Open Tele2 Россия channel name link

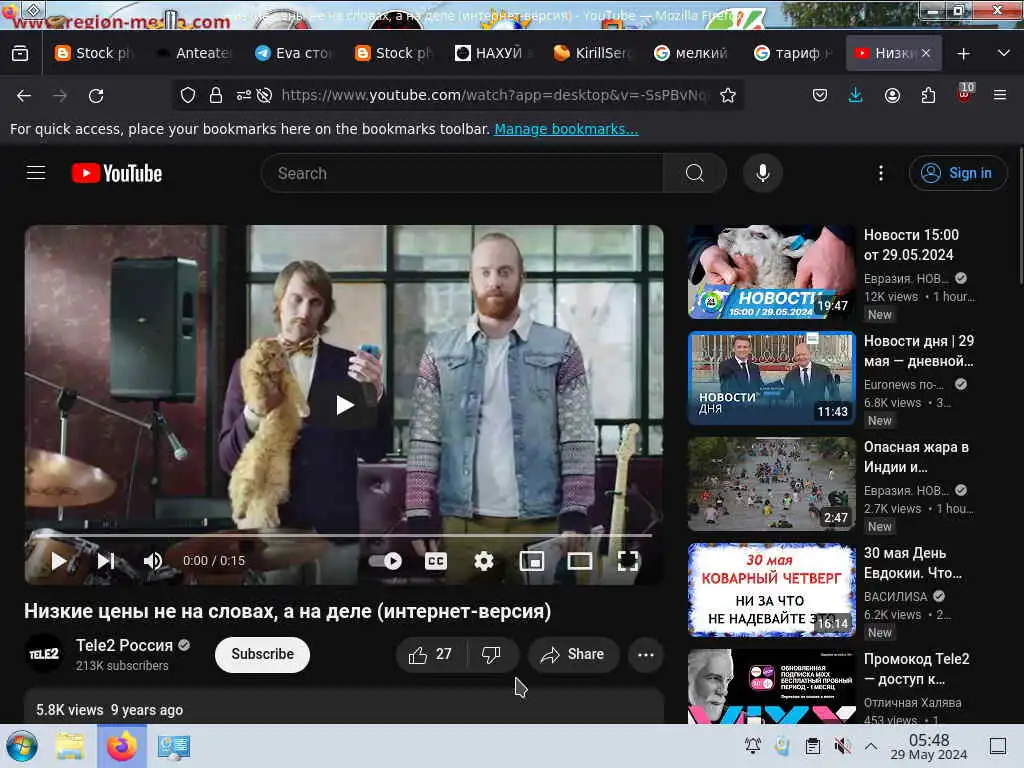[x=124, y=645]
